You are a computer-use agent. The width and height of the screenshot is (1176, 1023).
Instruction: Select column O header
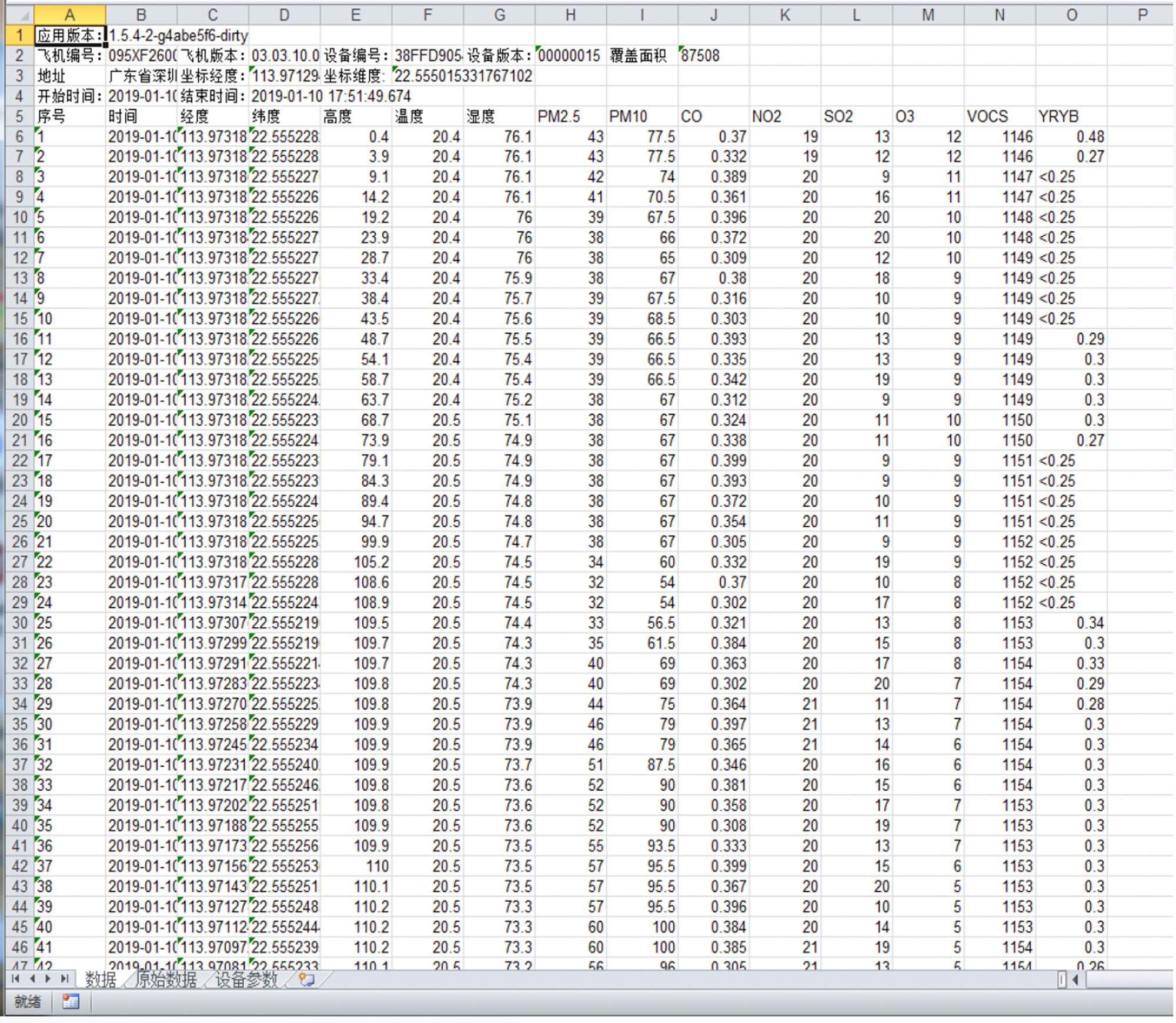[x=1071, y=15]
